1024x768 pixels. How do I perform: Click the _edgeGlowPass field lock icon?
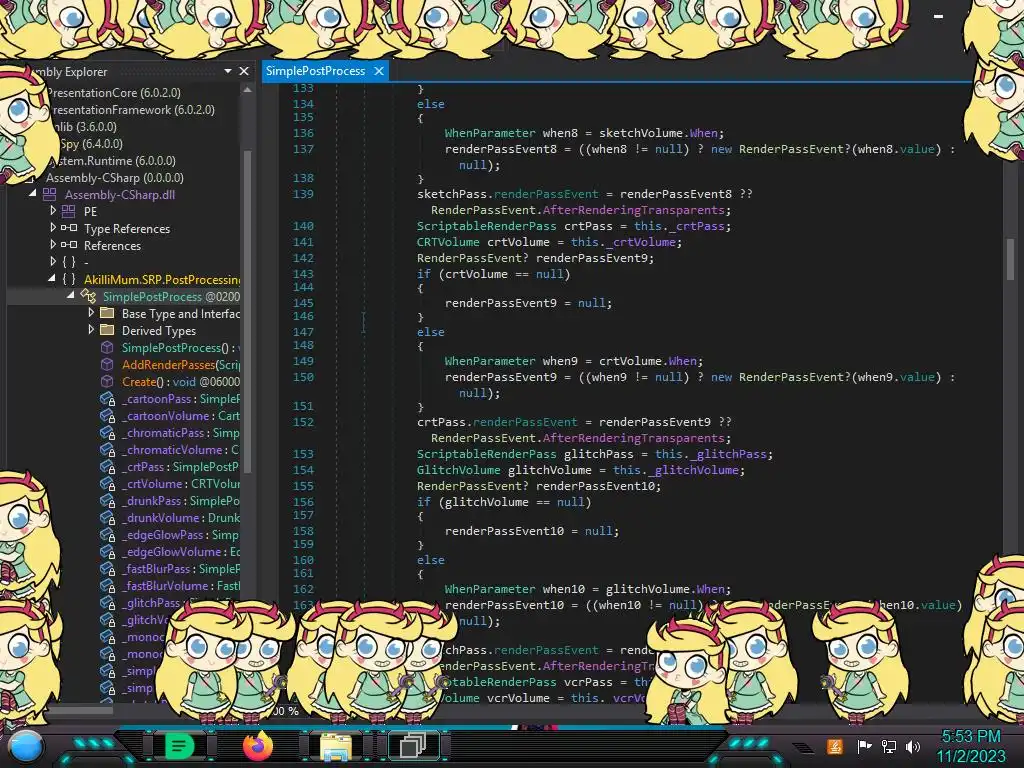pos(108,535)
